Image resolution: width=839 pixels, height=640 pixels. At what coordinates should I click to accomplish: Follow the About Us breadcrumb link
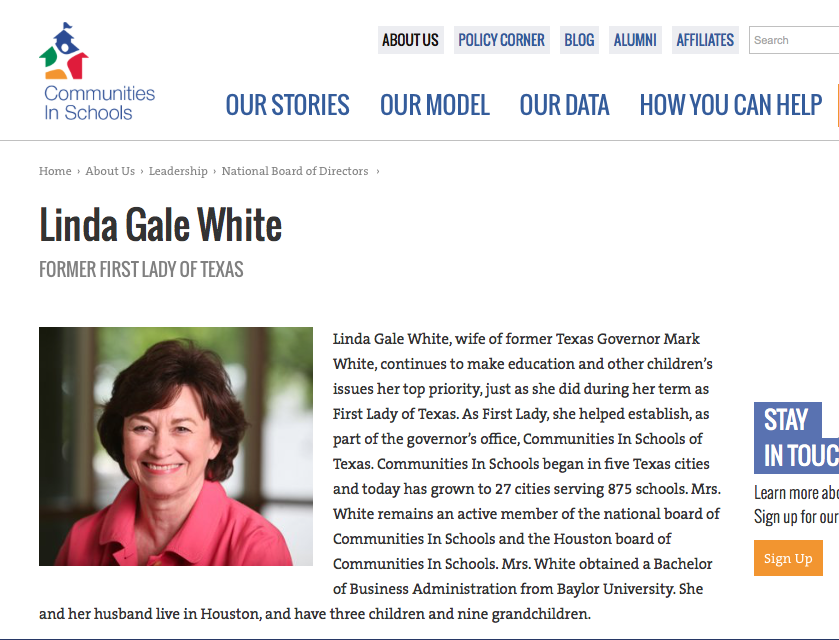pos(110,171)
